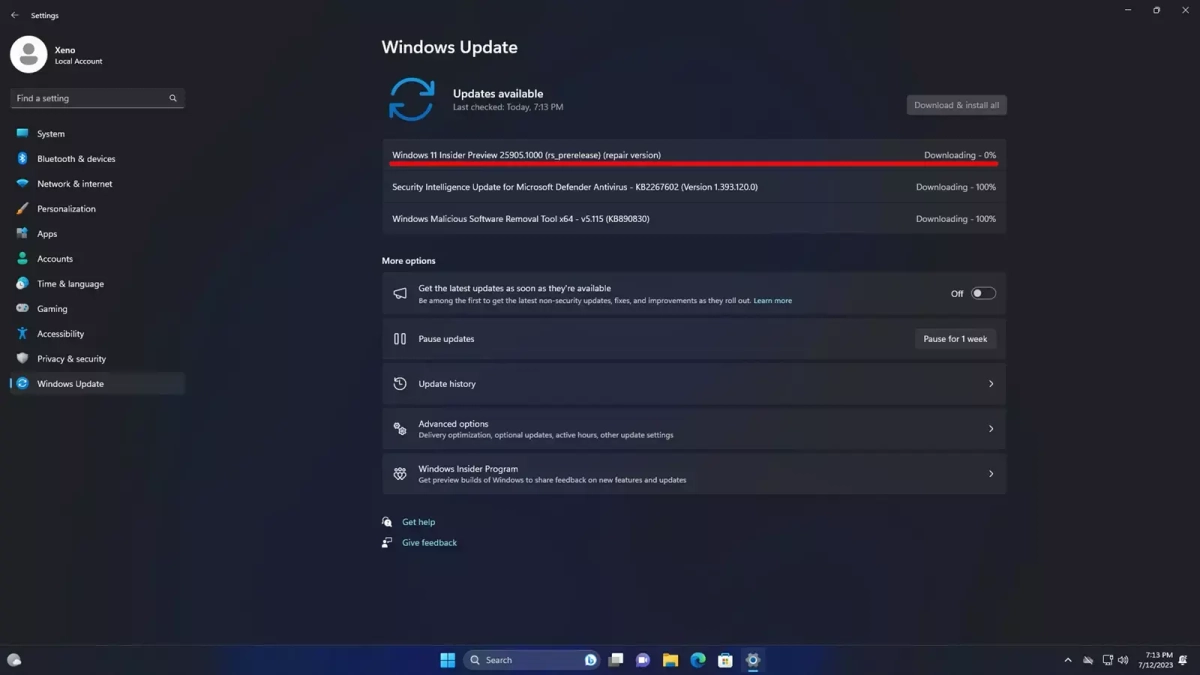Open the Give feedback link
Screen dimensions: 1200x675
pos(429,543)
